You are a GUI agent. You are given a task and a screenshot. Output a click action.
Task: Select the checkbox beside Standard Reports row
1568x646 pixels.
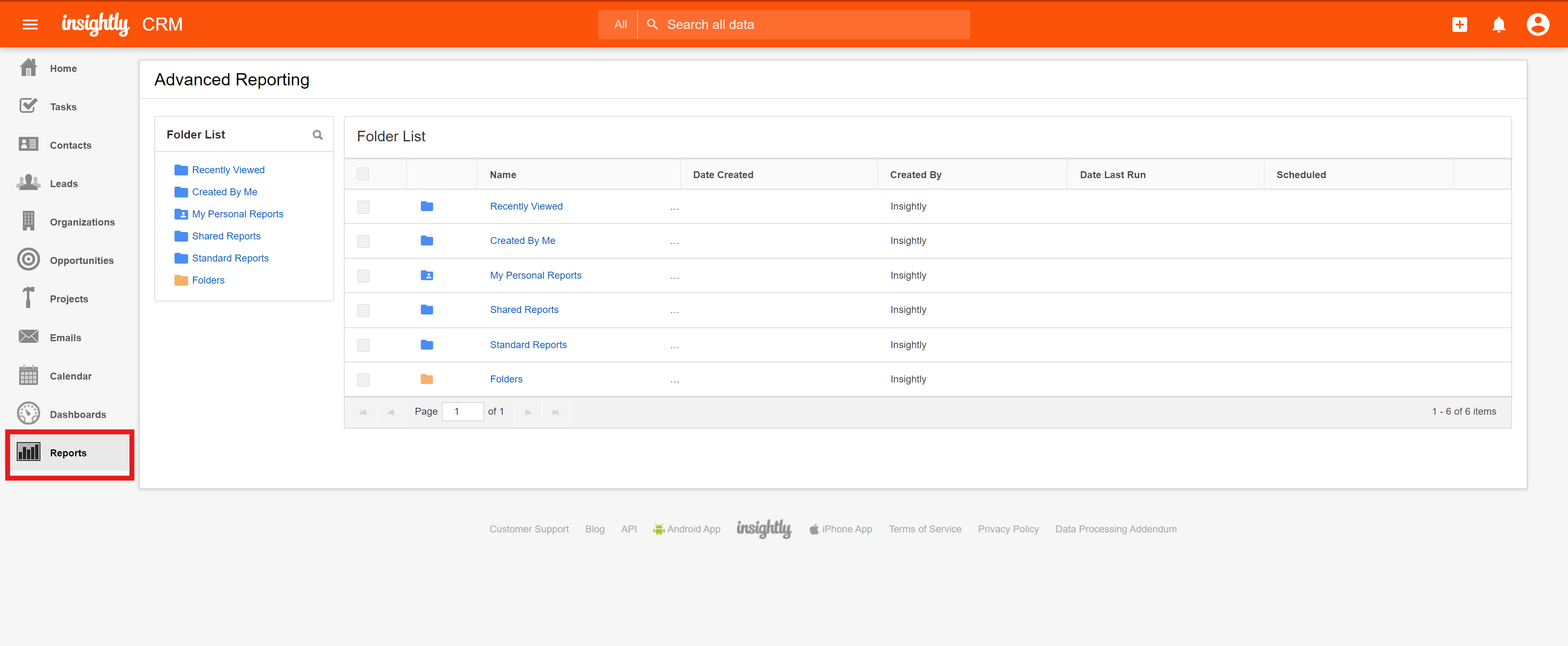[x=363, y=345]
